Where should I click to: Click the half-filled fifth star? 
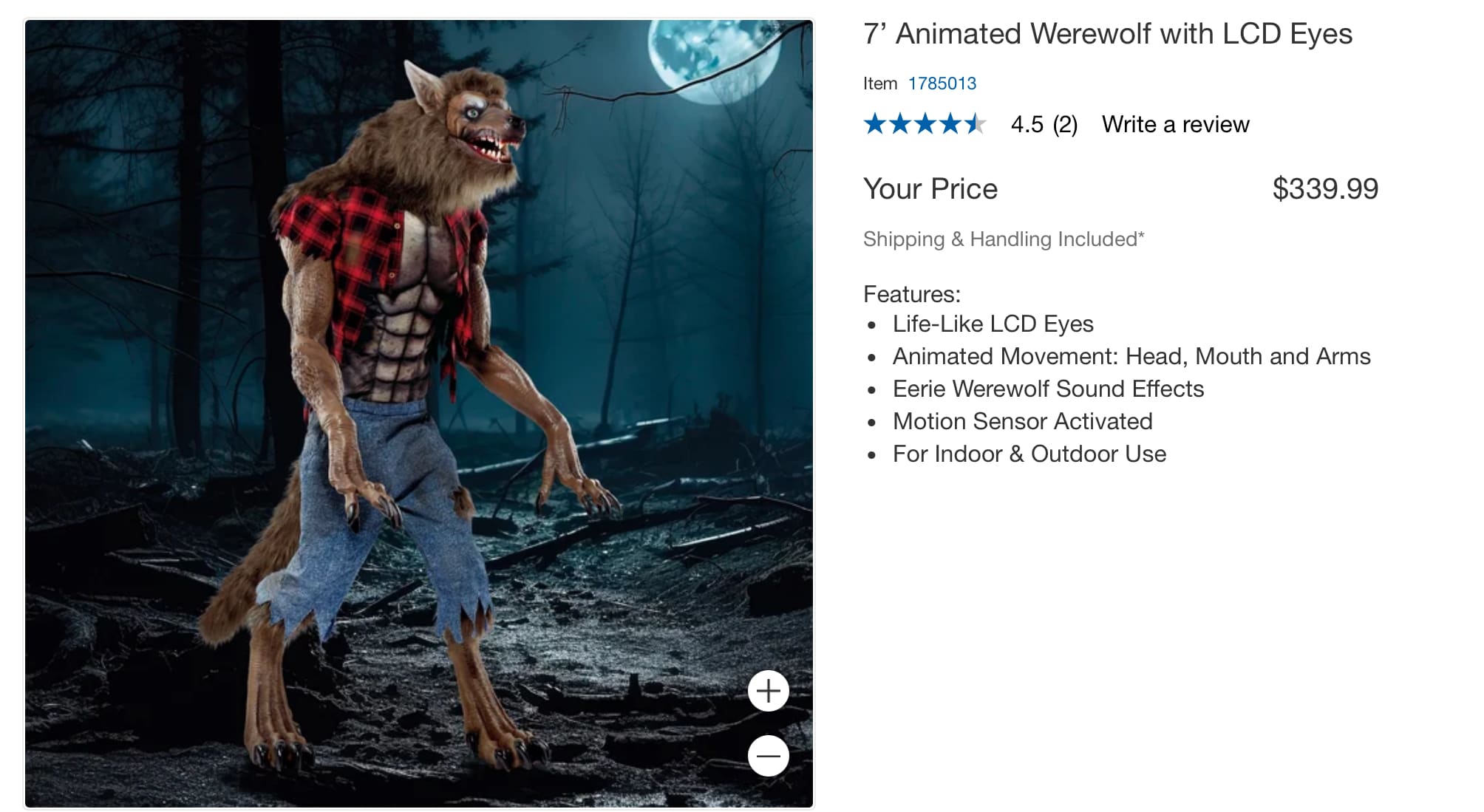pyautogui.click(x=975, y=124)
